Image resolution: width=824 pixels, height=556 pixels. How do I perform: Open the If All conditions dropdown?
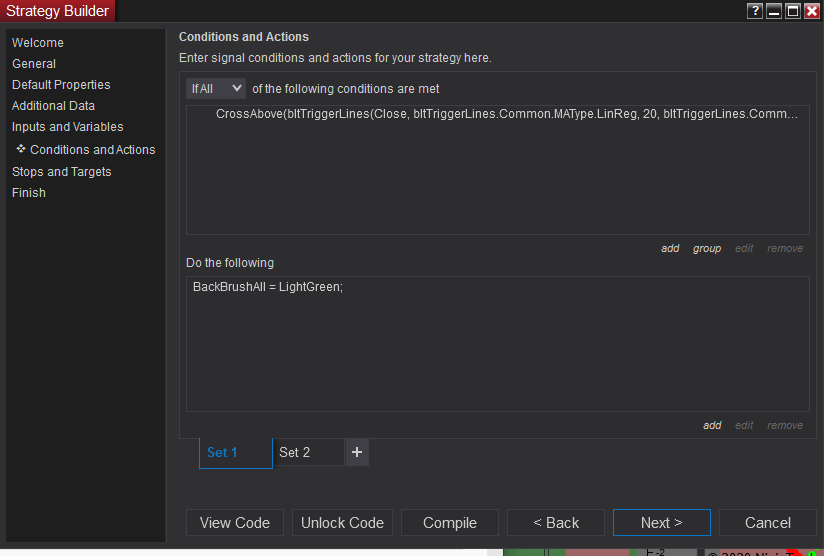coord(216,88)
